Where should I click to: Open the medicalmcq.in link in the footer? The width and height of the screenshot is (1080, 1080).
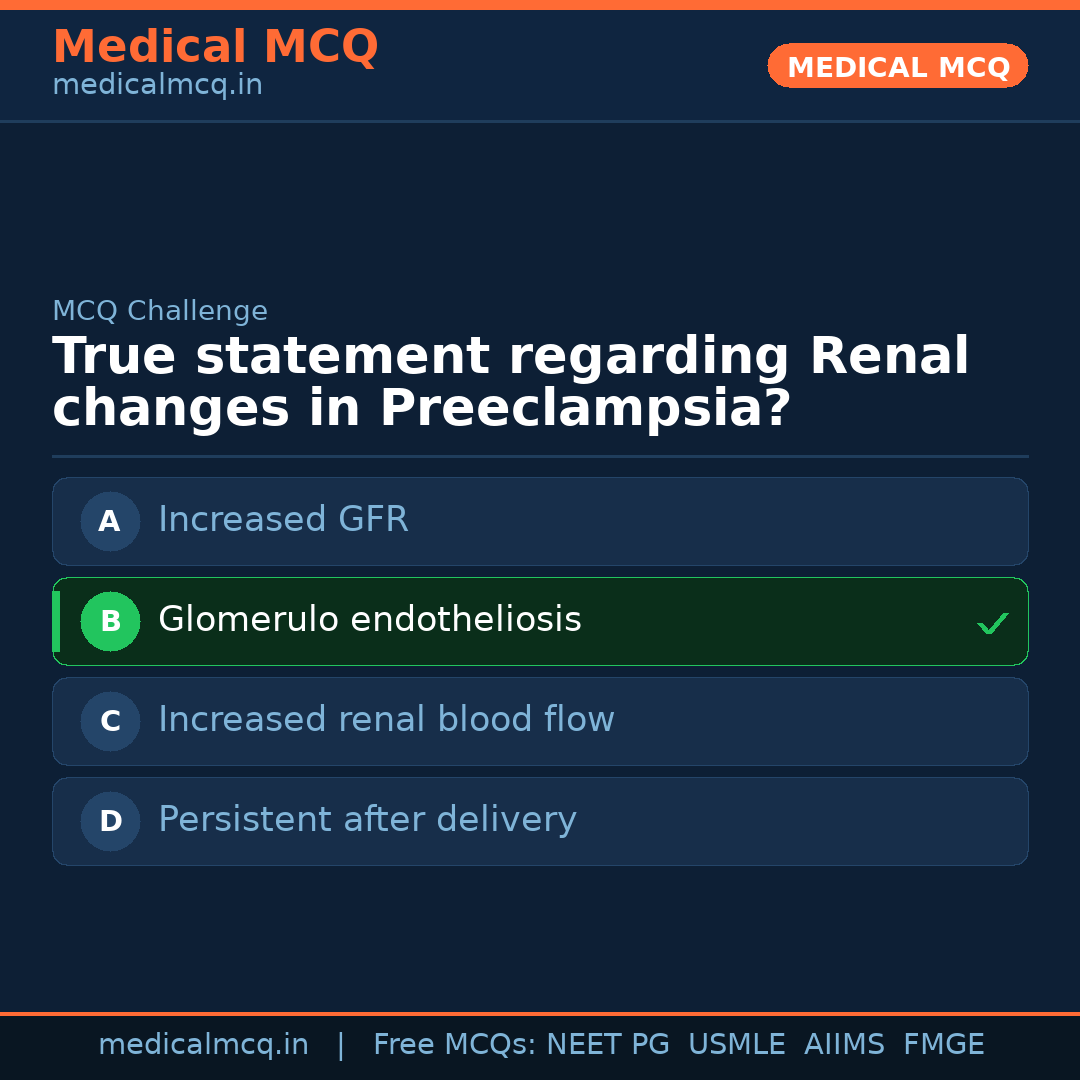pos(203,1045)
